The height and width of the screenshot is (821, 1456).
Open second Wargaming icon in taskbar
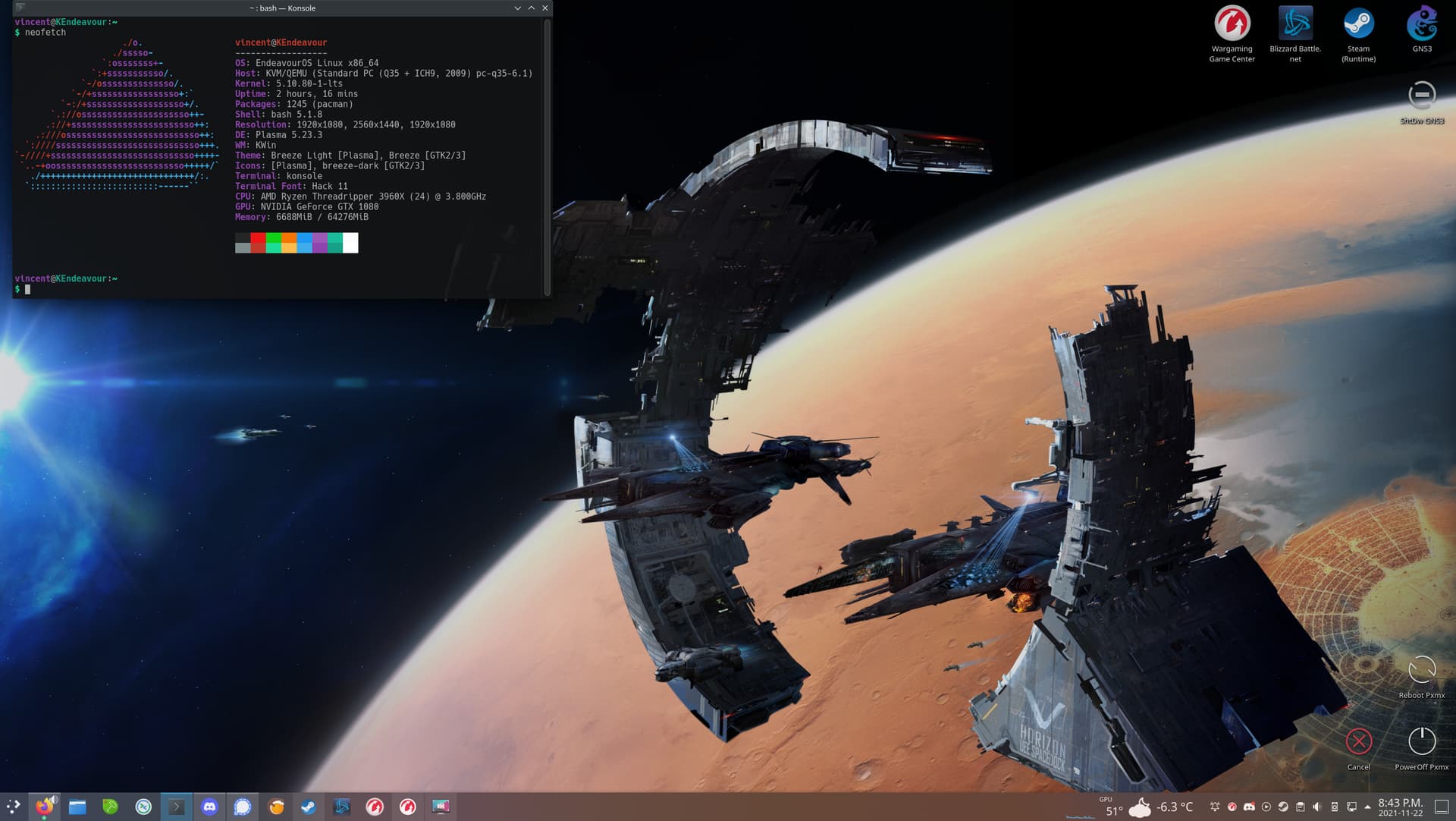pos(408,807)
